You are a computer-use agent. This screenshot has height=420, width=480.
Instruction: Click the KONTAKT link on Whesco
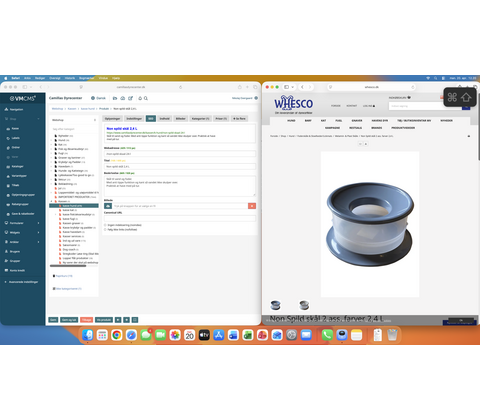tap(351, 106)
